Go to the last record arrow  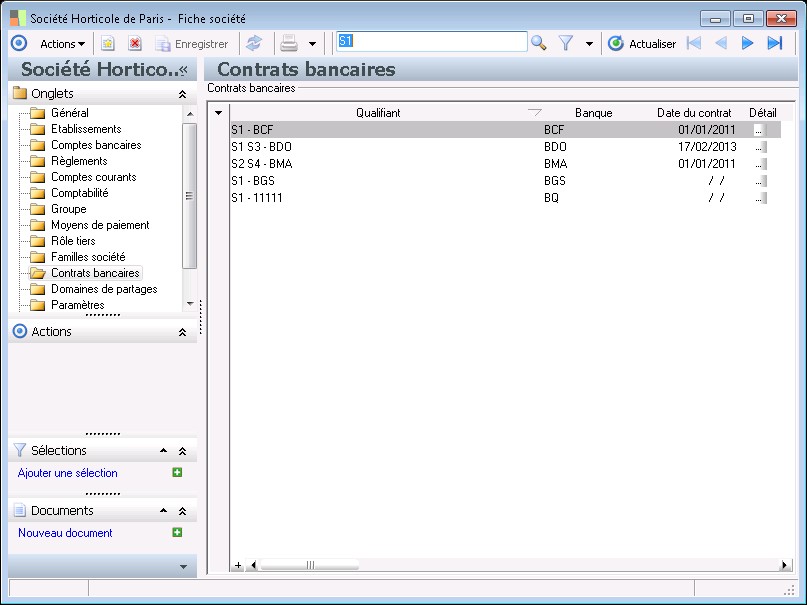click(774, 43)
